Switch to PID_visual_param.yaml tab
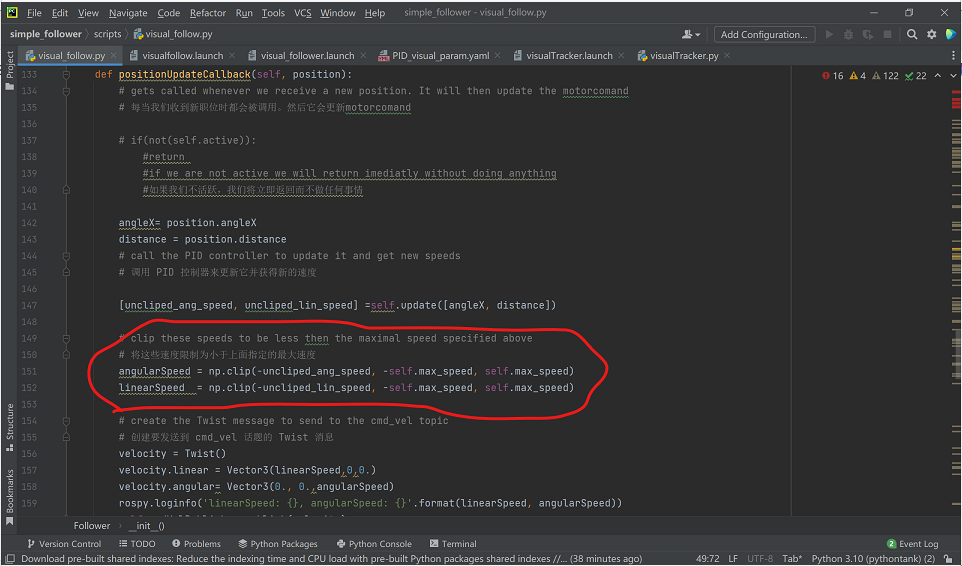 (x=440, y=55)
